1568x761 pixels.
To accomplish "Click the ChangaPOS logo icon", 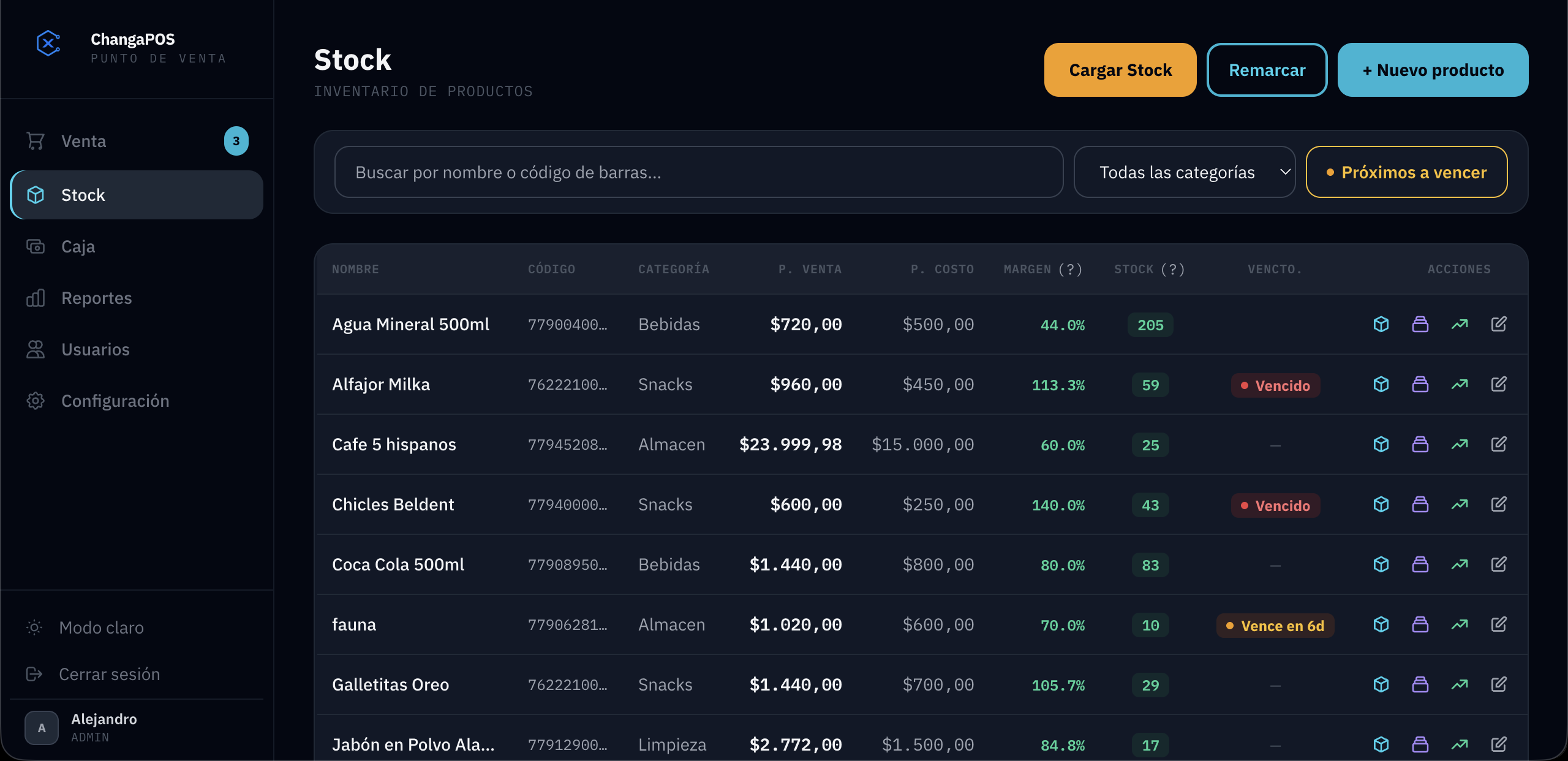I will tap(48, 44).
